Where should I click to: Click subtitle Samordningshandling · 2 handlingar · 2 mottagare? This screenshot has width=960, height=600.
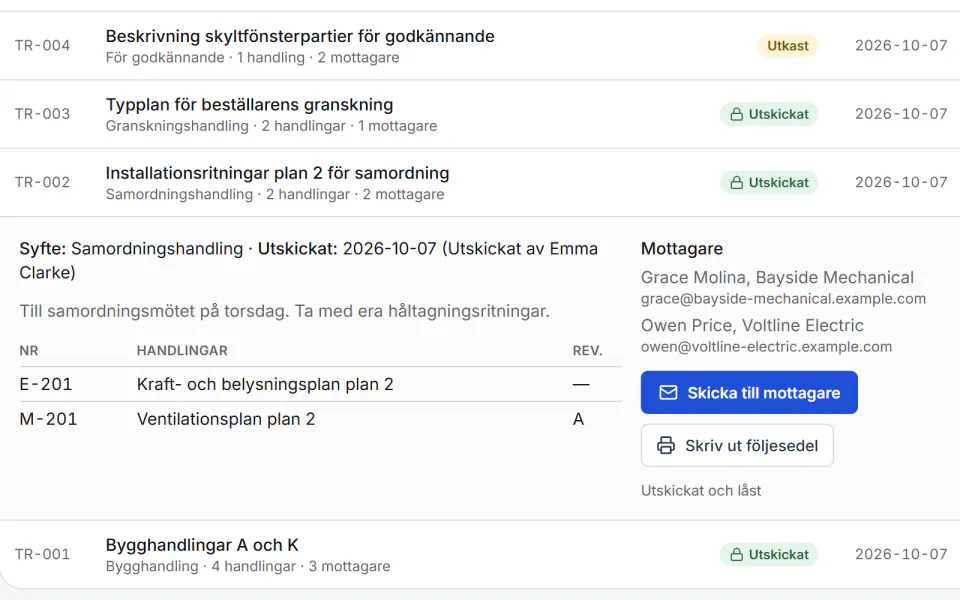(275, 195)
